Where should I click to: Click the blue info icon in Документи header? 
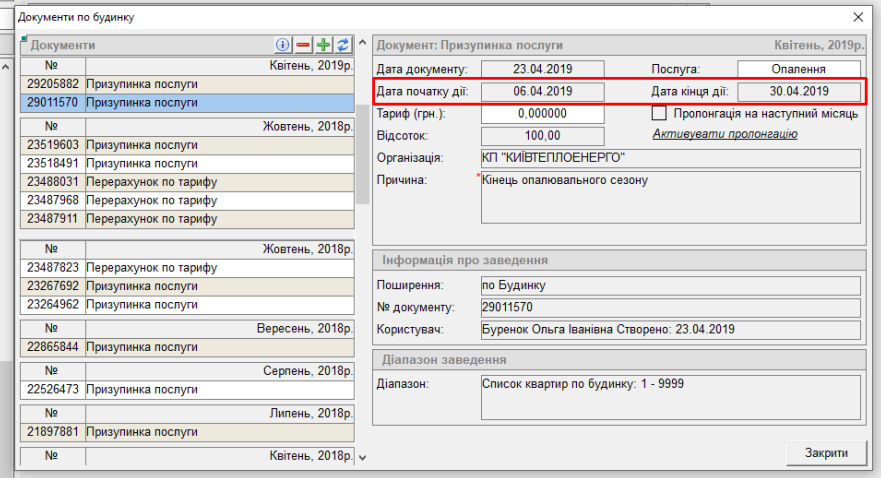[283, 45]
